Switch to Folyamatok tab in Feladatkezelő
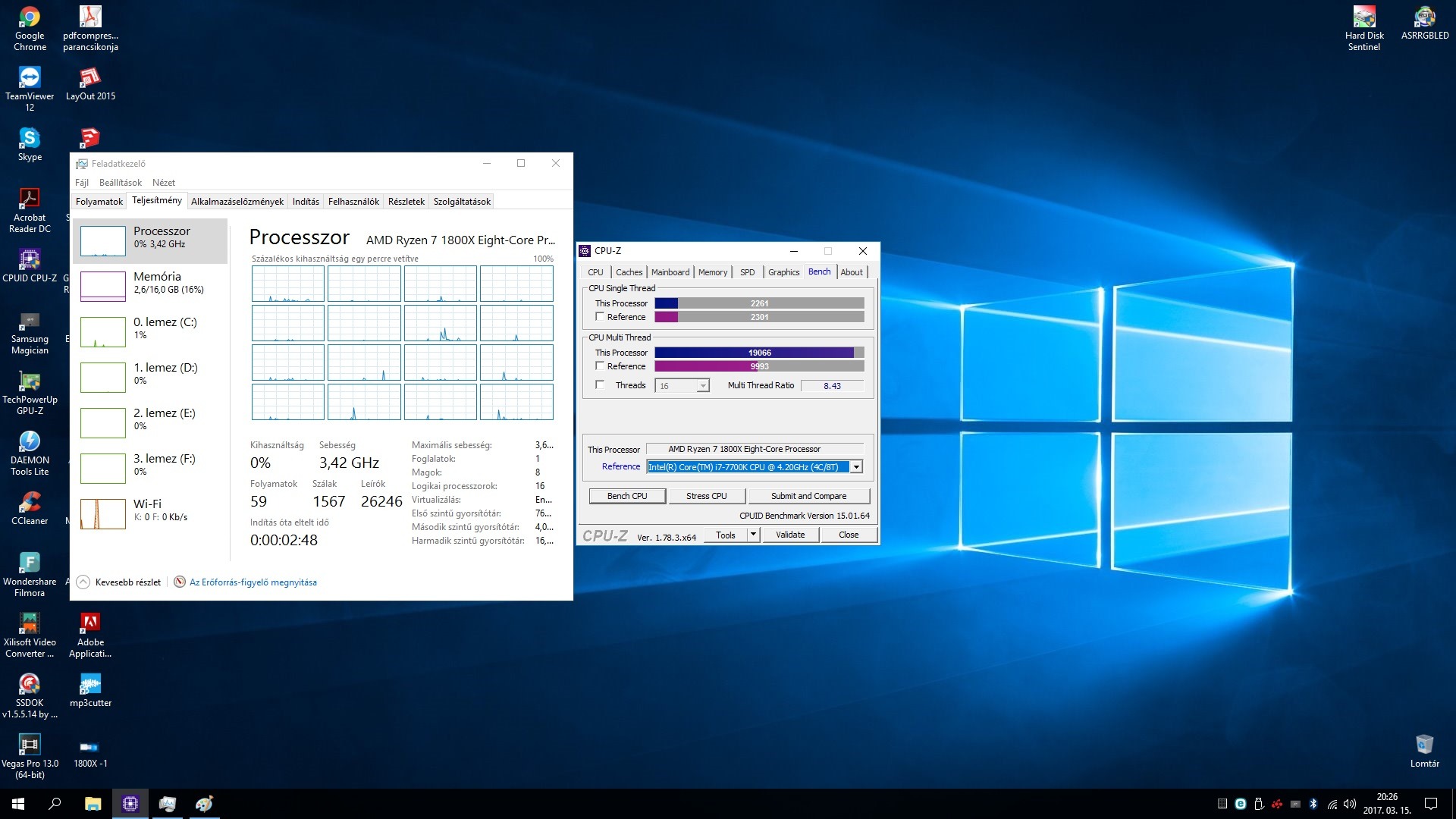 click(99, 202)
